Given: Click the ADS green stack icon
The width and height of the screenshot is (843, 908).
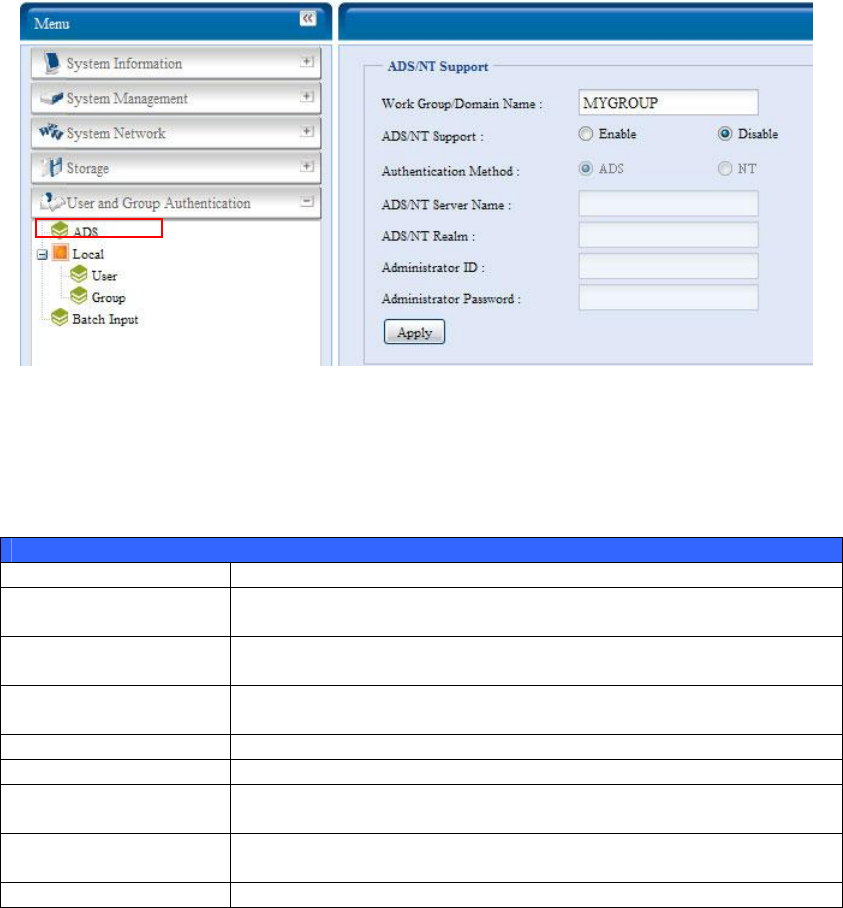Looking at the screenshot, I should (60, 230).
